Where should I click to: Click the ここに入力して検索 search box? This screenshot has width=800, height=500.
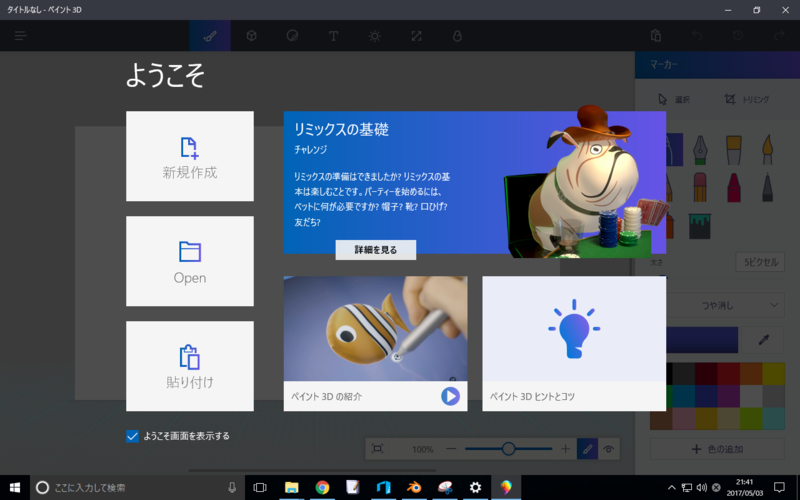[x=138, y=488]
